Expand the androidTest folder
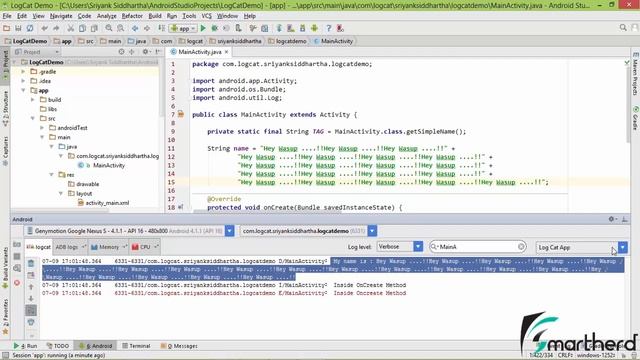This screenshot has height=360, width=640. pos(42,128)
